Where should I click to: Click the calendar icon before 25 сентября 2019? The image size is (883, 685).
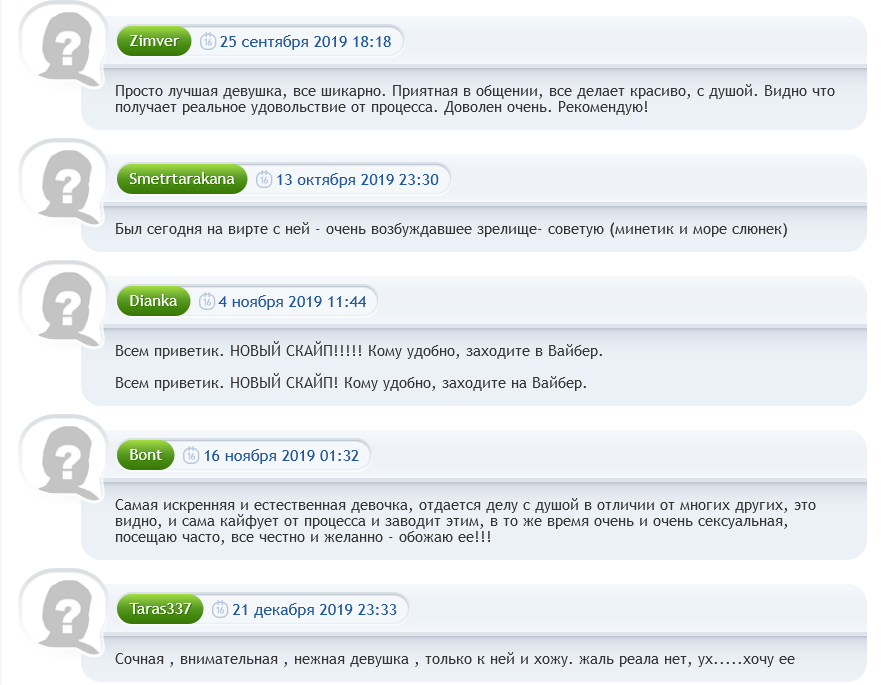[208, 42]
